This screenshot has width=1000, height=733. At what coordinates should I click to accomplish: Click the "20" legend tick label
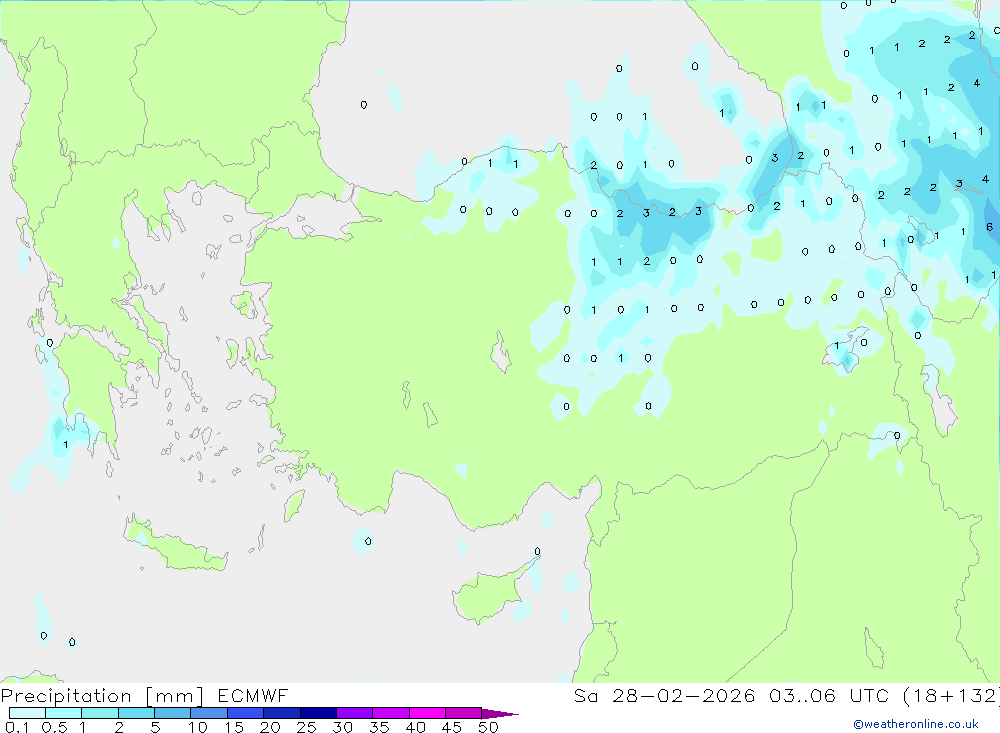[x=270, y=727]
